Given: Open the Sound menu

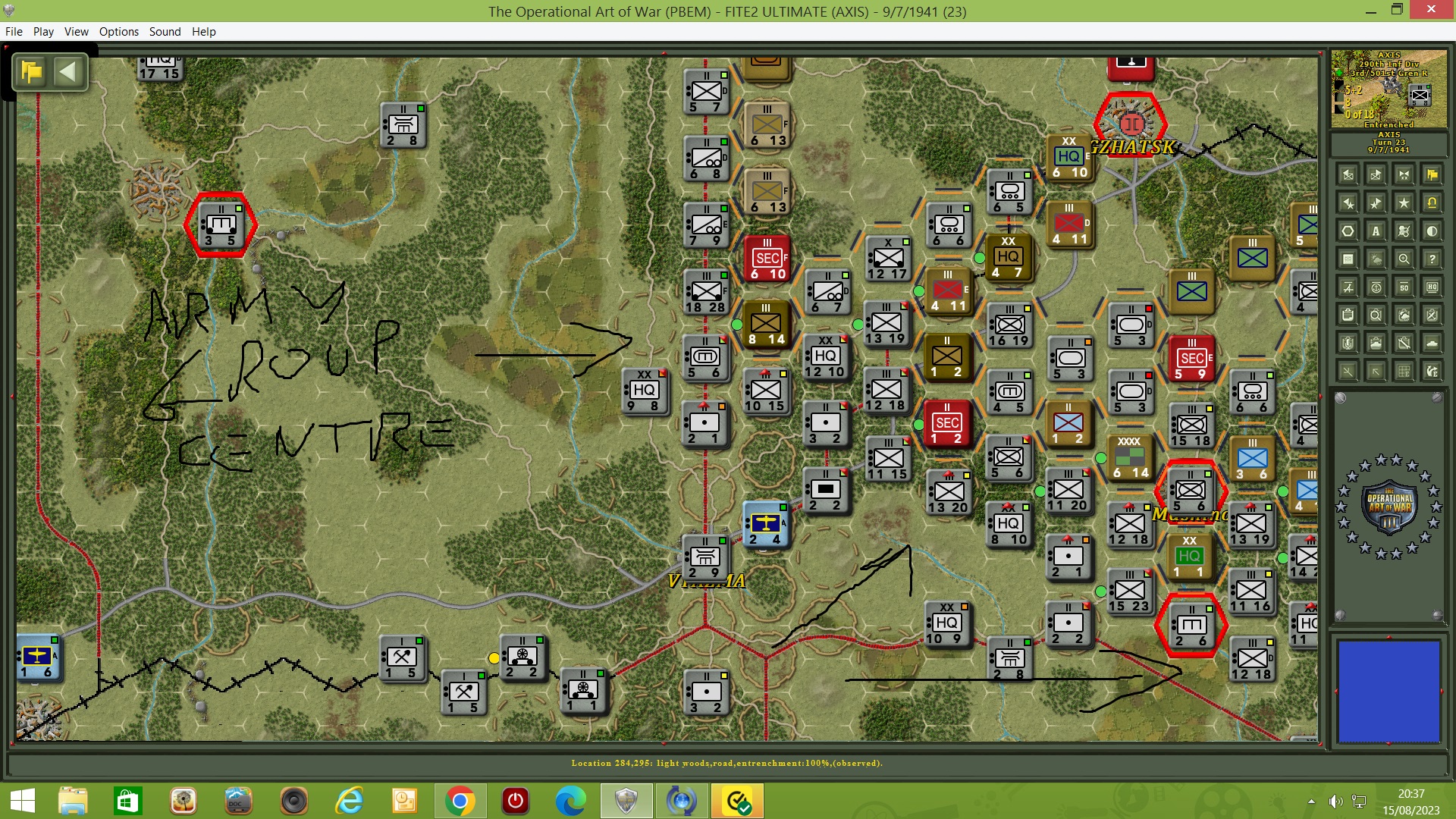Looking at the screenshot, I should coord(165,32).
